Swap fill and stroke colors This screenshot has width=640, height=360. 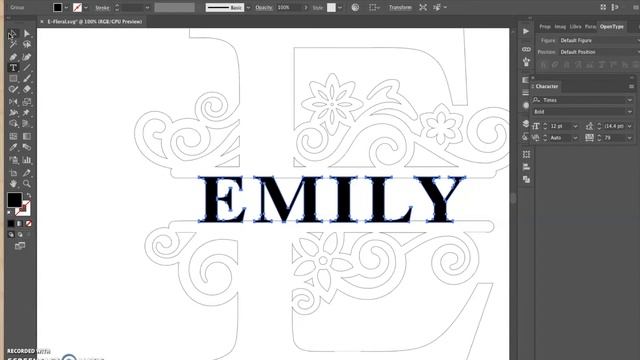(x=29, y=196)
